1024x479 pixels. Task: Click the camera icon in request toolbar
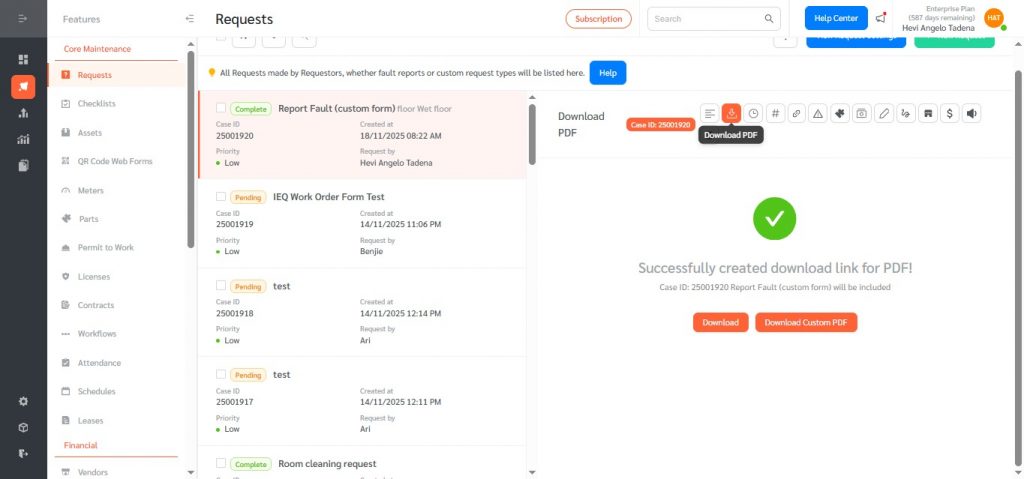point(861,114)
